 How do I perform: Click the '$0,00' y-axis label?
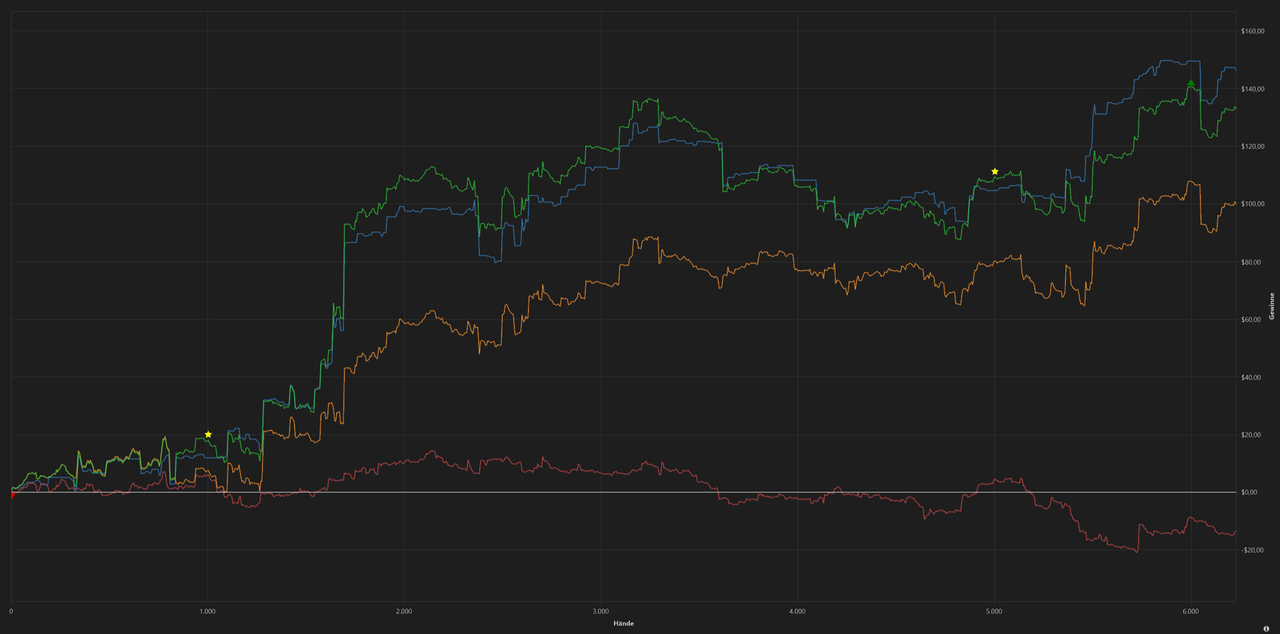[x=1249, y=492]
